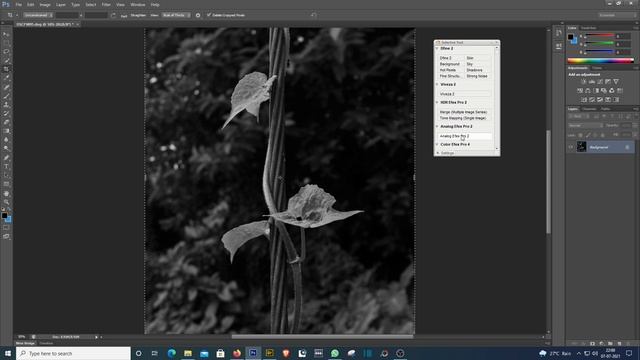Viewport: 640px width, 360px height.
Task: Switch to the Channels tab
Action: point(589,109)
